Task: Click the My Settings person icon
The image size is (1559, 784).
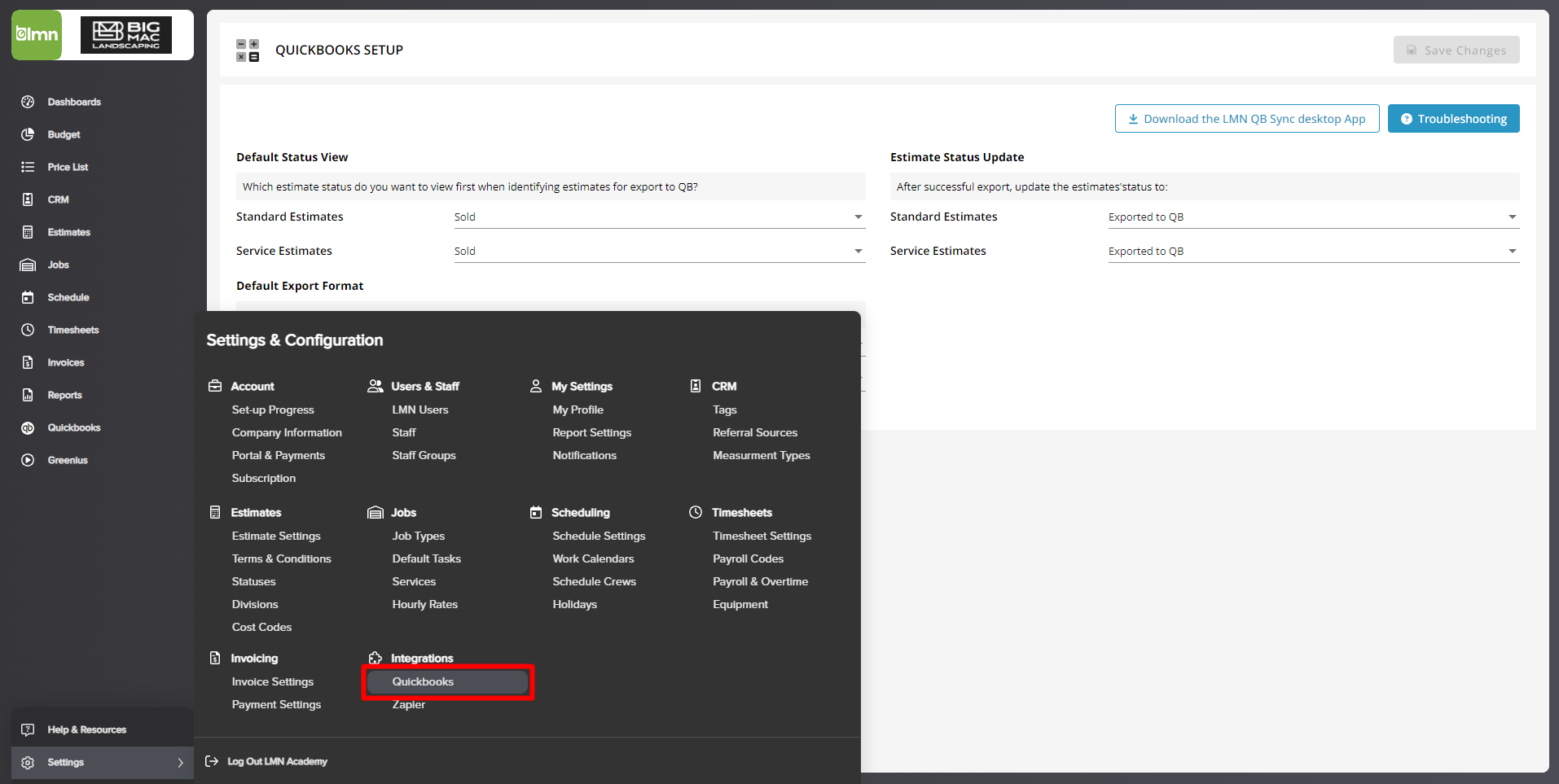Action: coord(536,386)
